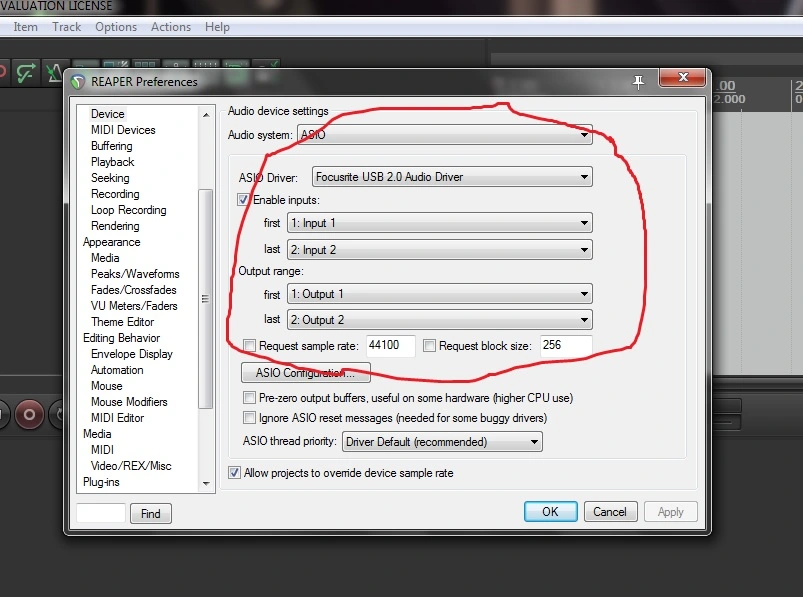The image size is (803, 597).
Task: Select Buffering in the preferences tree
Action: click(112, 146)
